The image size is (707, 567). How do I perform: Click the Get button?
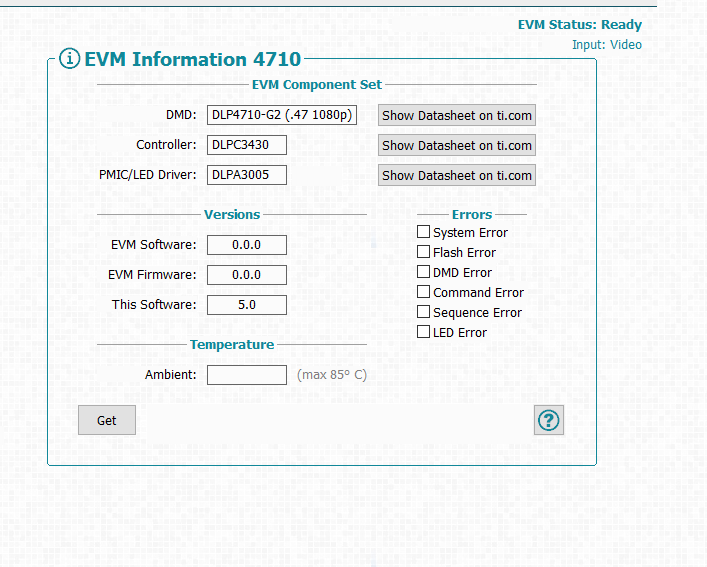(x=107, y=420)
